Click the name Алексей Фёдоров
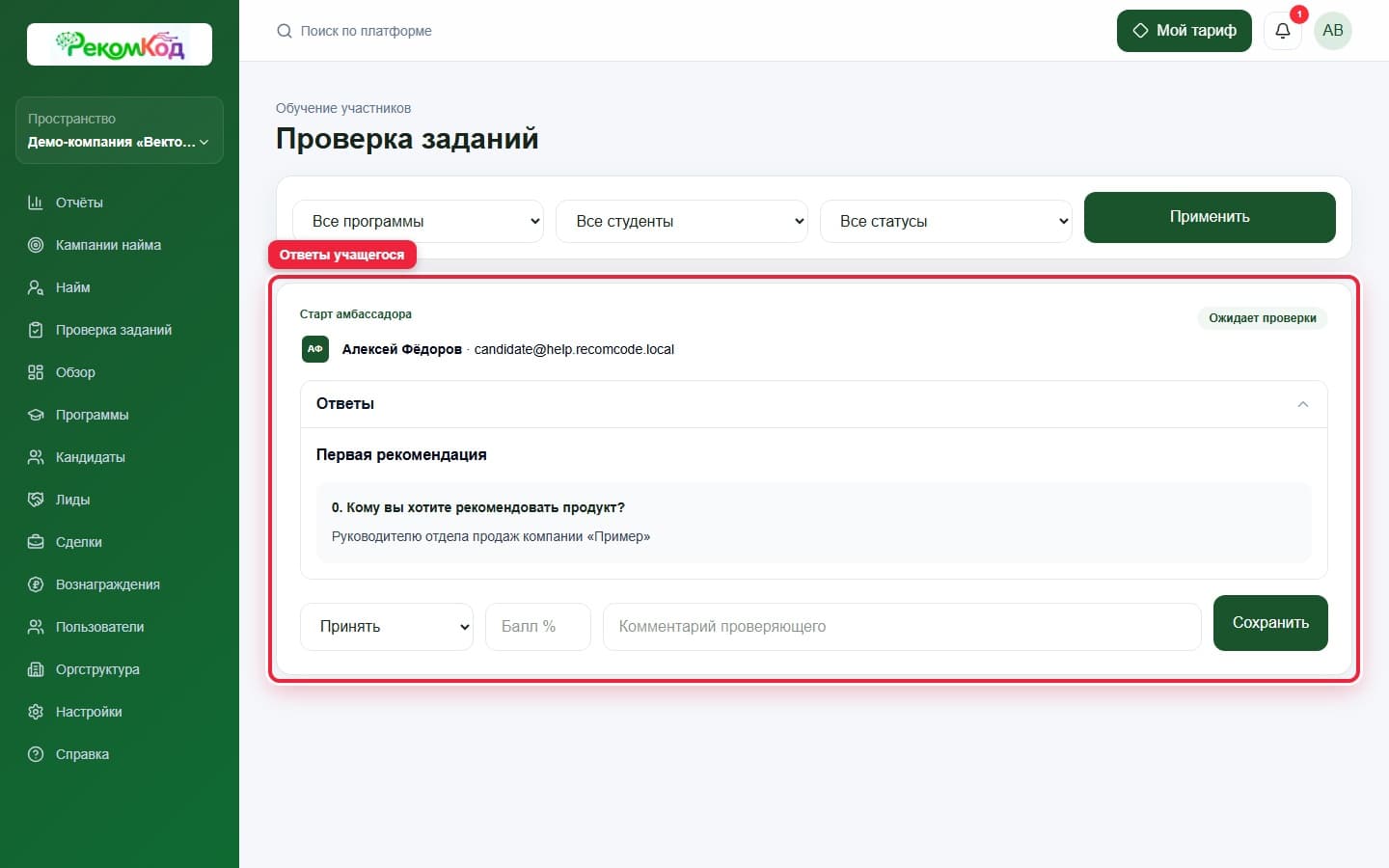 pyautogui.click(x=402, y=349)
